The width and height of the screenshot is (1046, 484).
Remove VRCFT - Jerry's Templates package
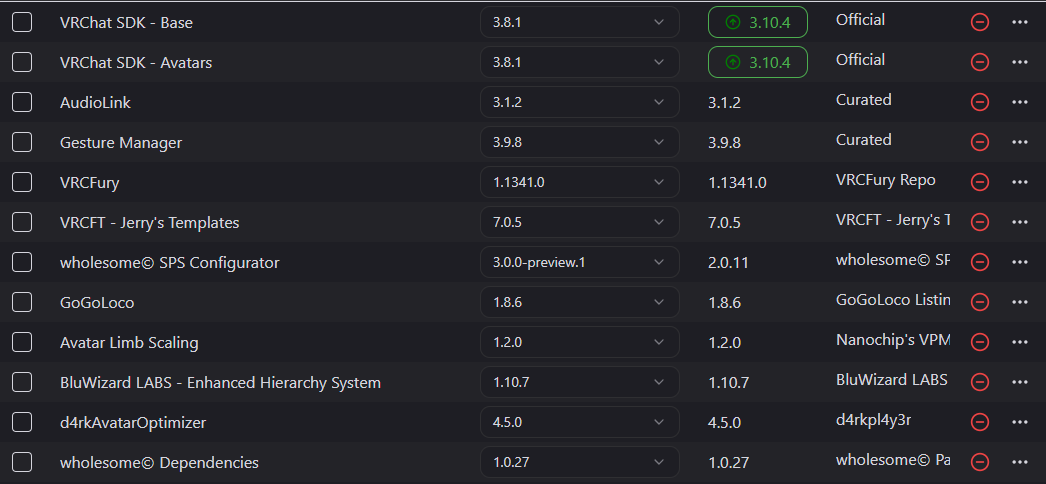[x=979, y=222]
